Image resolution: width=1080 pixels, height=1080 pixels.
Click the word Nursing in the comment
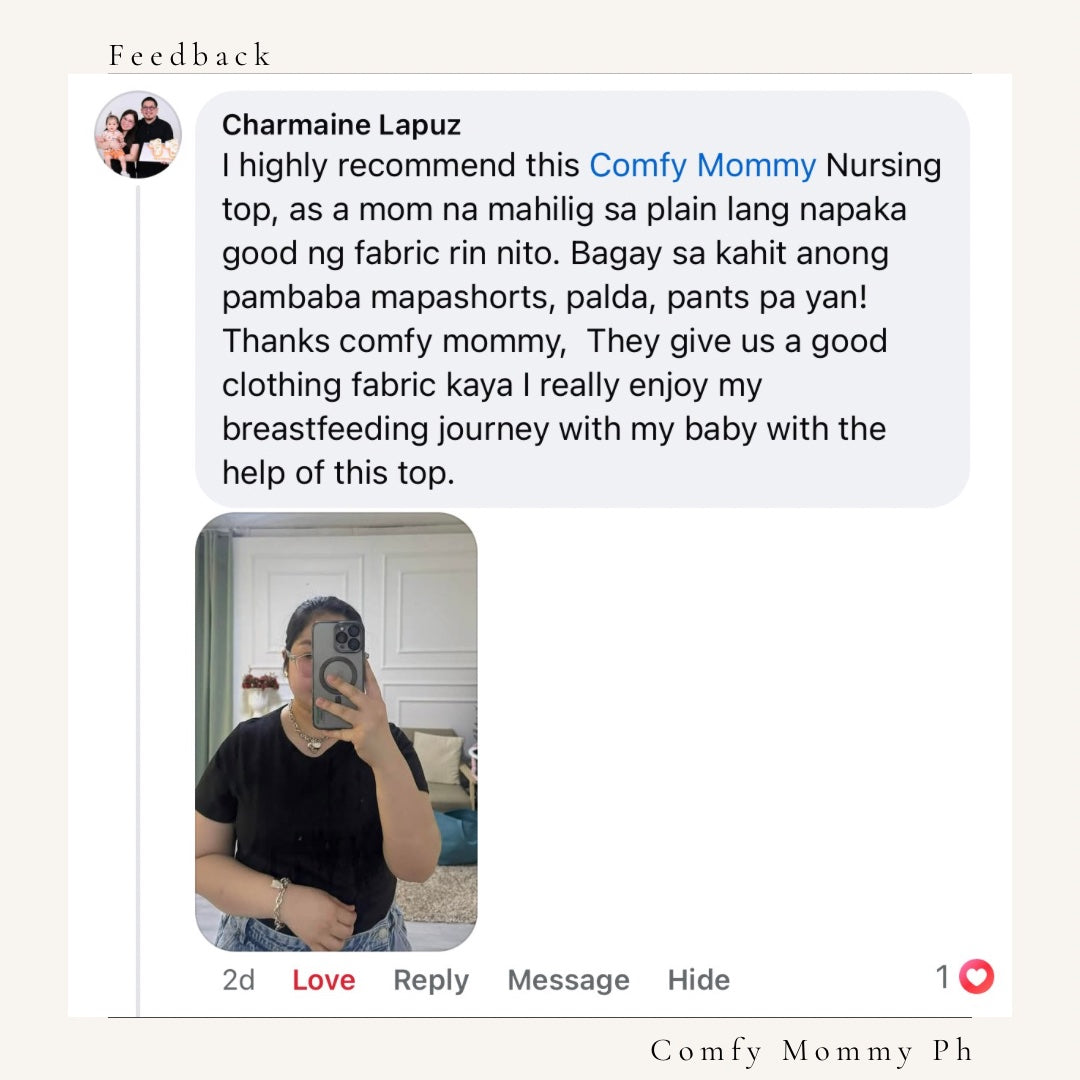883,165
